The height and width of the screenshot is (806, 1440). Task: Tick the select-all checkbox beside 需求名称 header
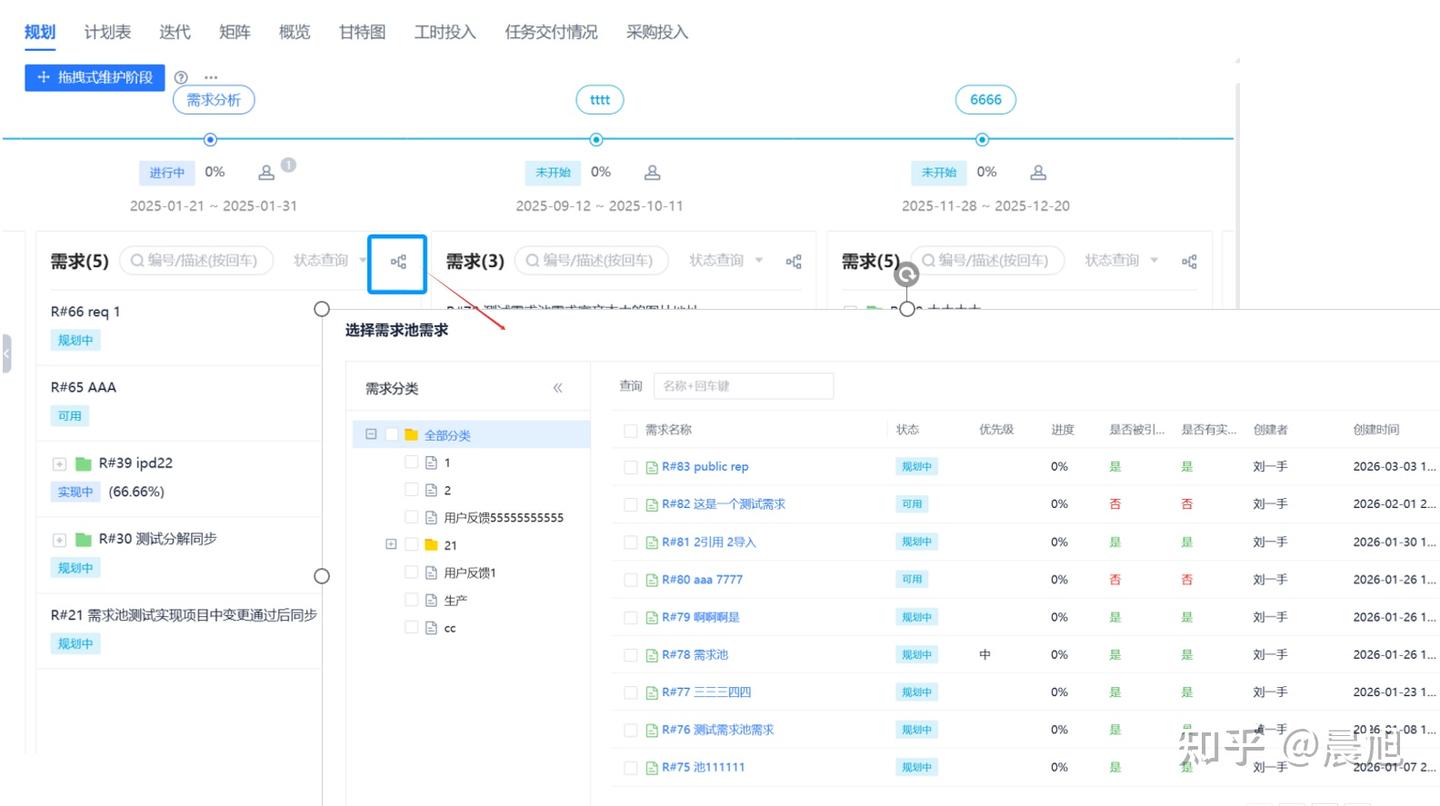point(630,430)
